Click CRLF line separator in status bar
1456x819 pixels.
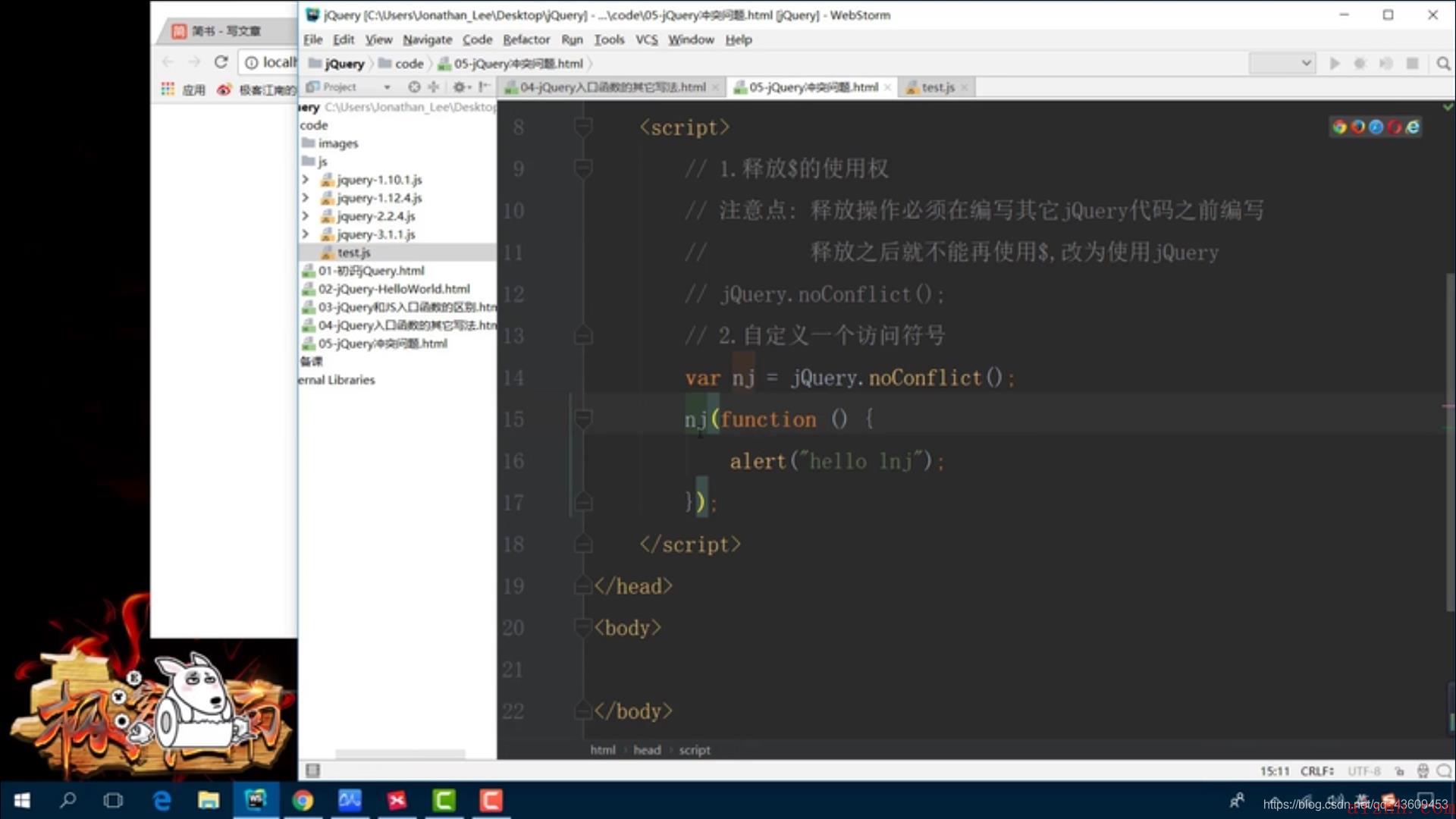(x=1317, y=771)
